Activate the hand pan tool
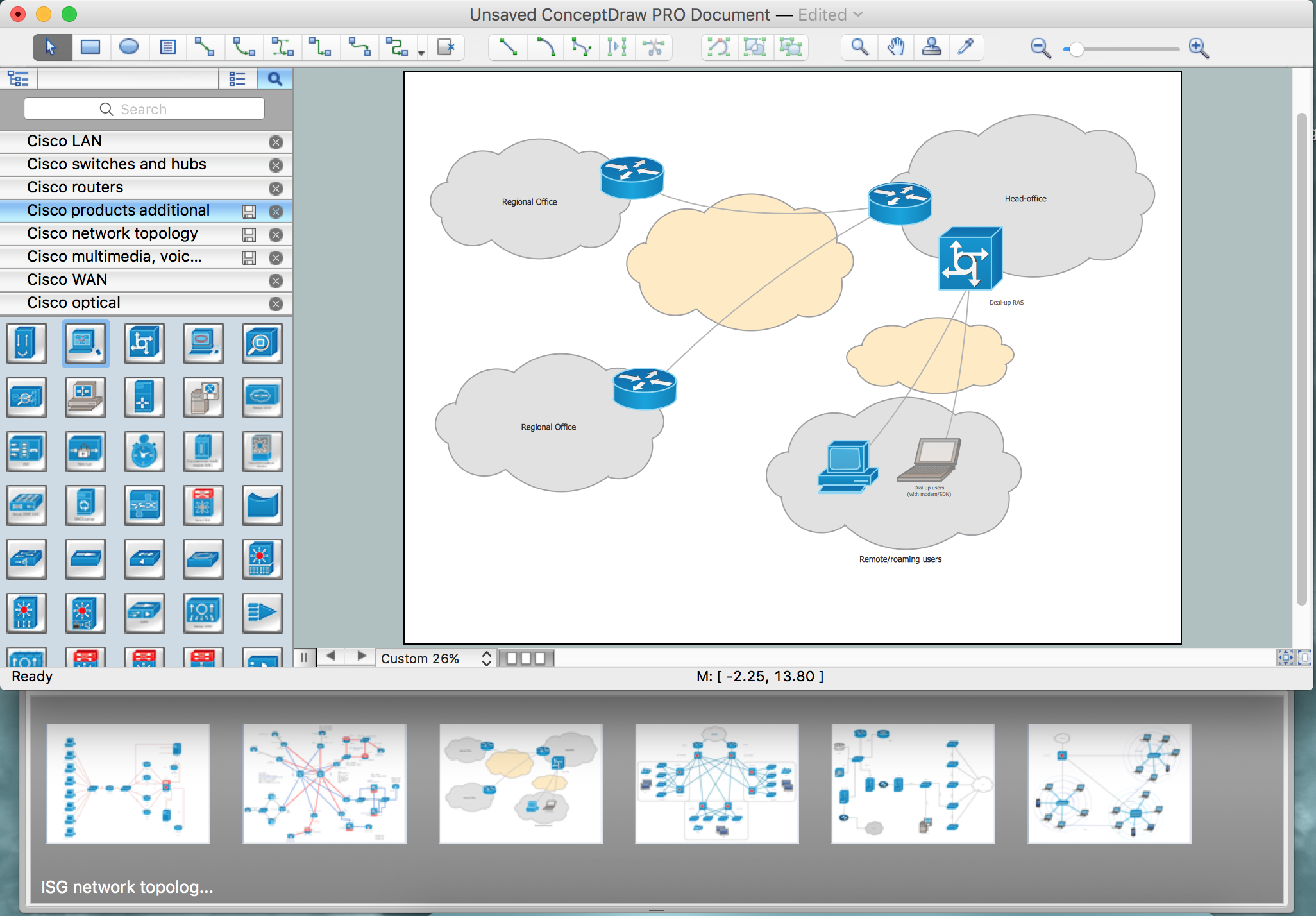1316x916 pixels. point(896,47)
